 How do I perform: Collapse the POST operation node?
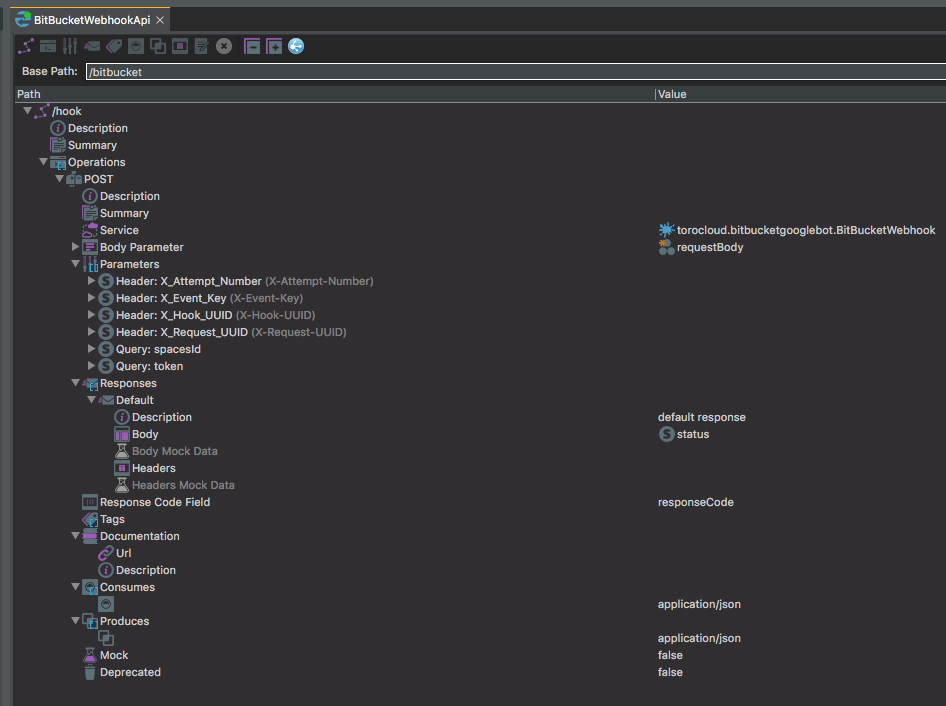point(60,179)
